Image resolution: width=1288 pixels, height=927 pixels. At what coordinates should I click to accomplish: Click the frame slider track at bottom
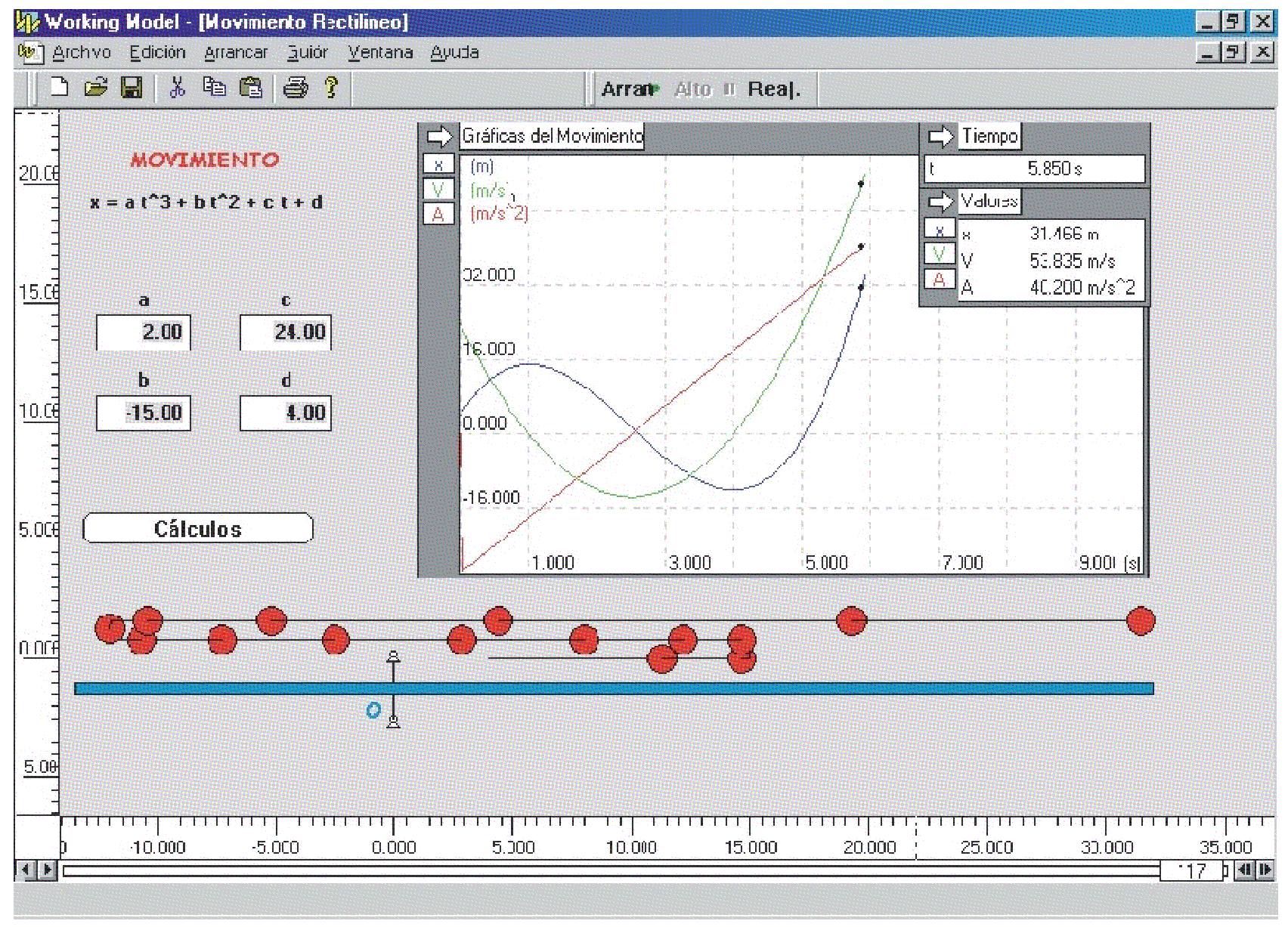pyautogui.click(x=605, y=870)
